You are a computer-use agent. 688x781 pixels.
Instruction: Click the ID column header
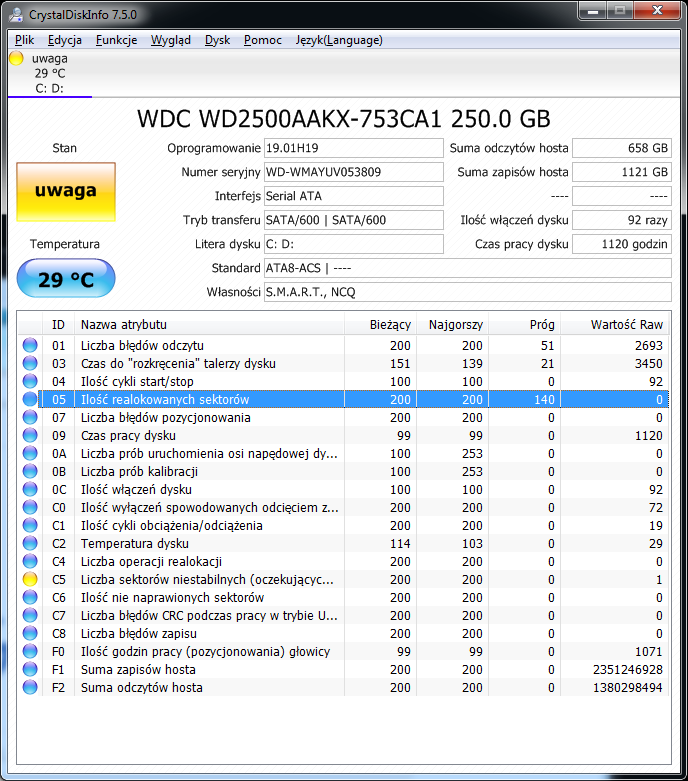[x=58, y=325]
